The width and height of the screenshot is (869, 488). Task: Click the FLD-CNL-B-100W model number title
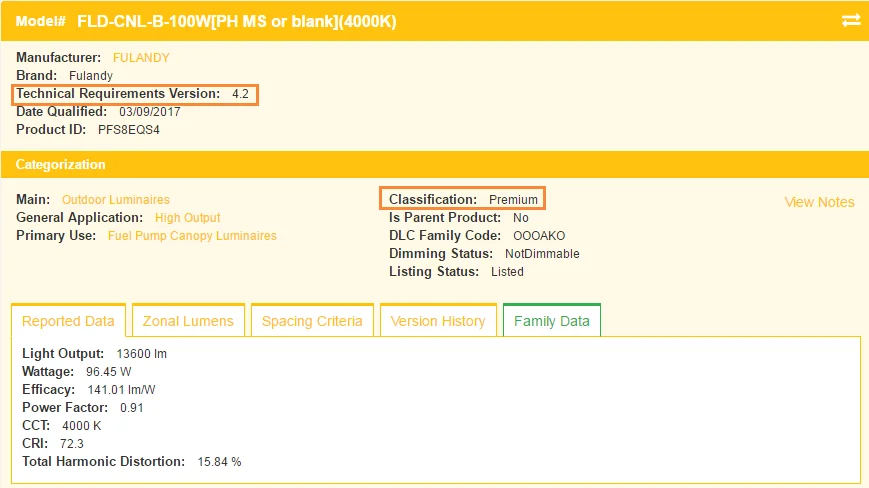[x=236, y=21]
